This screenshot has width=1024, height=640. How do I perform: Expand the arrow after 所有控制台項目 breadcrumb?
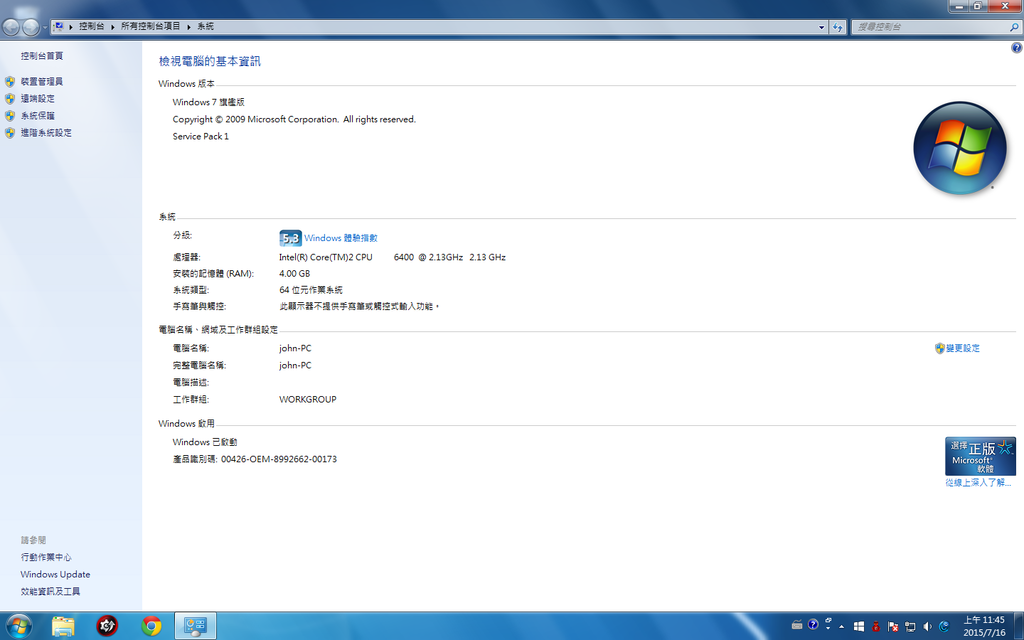click(x=188, y=27)
